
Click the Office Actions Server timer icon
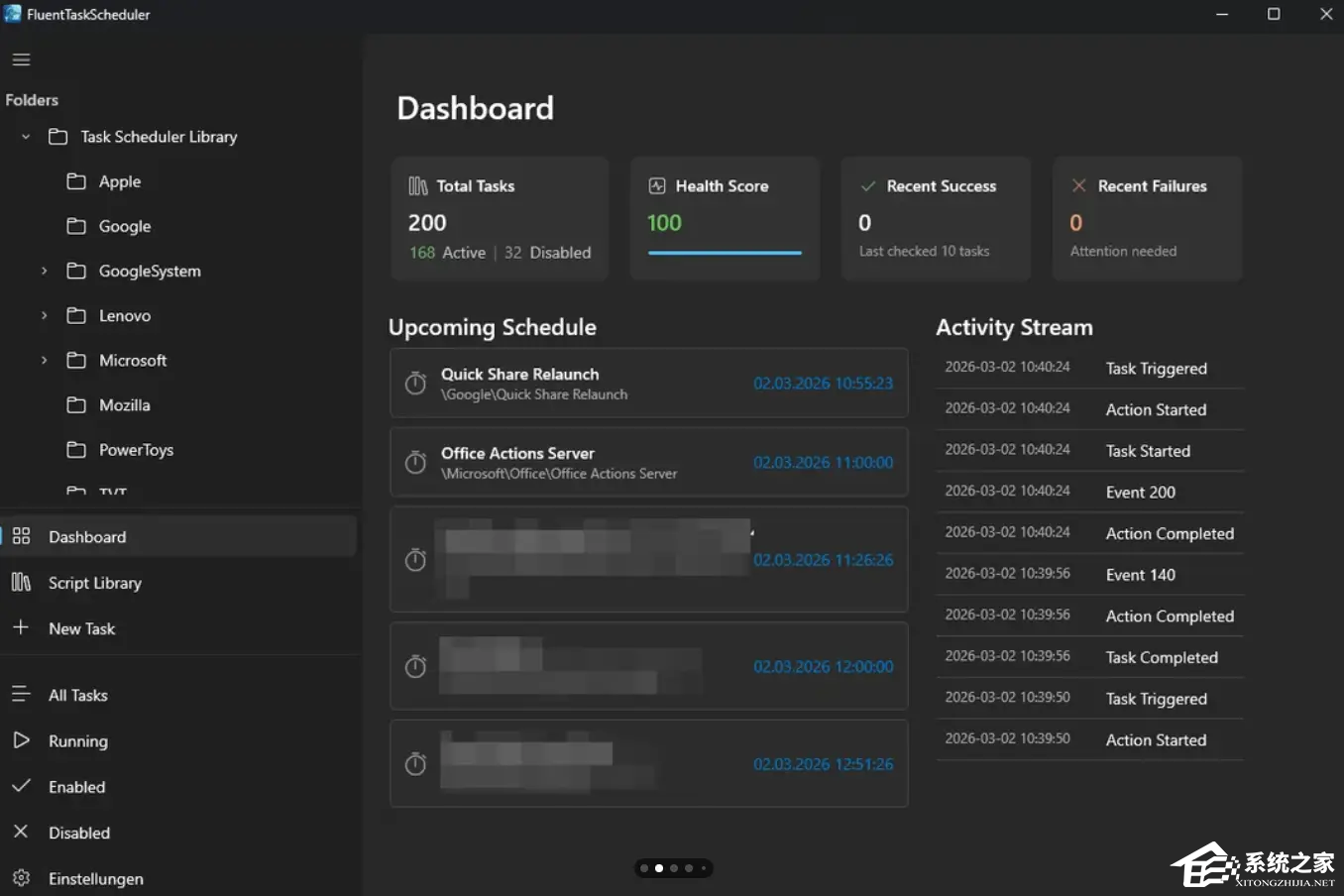(x=416, y=462)
